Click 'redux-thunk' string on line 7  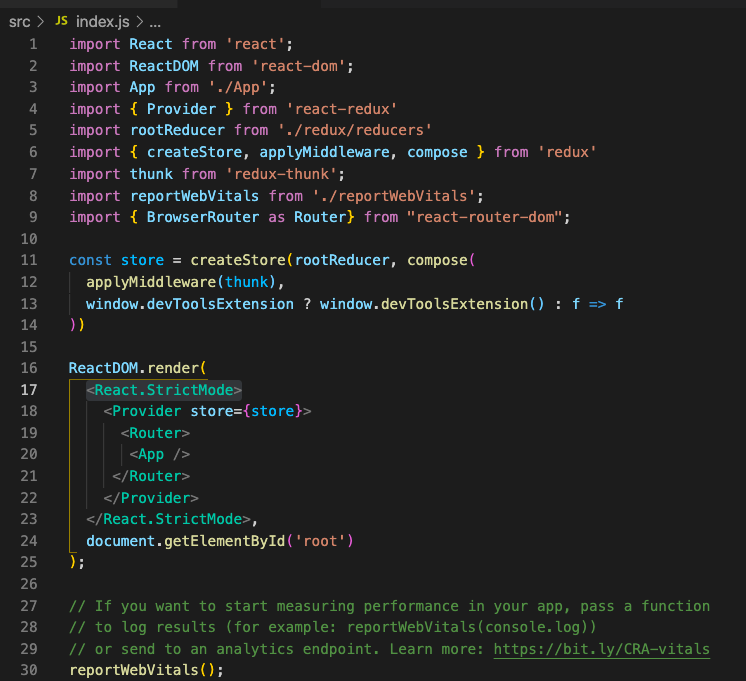(x=281, y=174)
